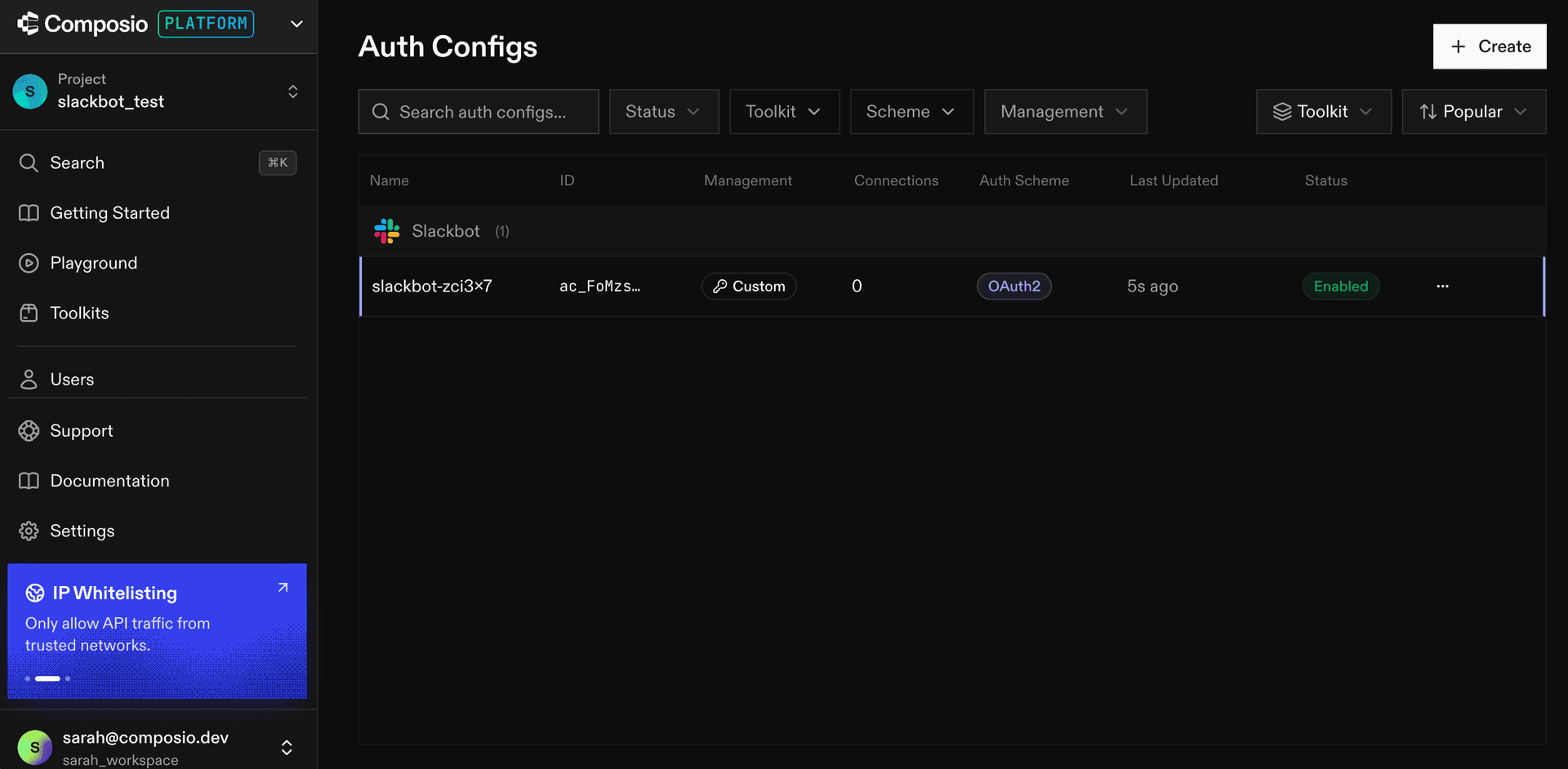Viewport: 1568px width, 769px height.
Task: Open the Playground page
Action: coord(158,263)
